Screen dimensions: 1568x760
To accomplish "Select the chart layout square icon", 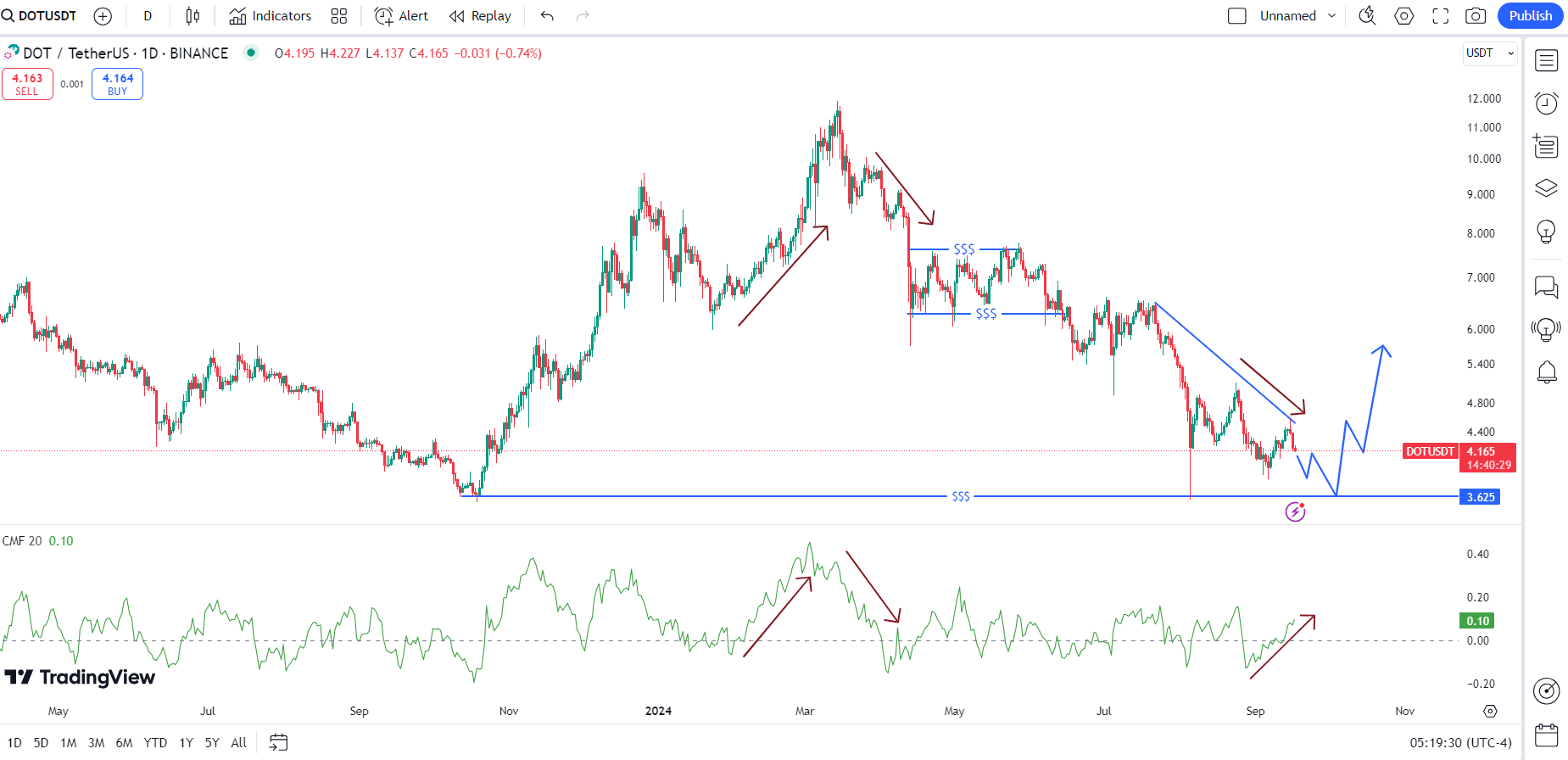I will pos(1237,16).
